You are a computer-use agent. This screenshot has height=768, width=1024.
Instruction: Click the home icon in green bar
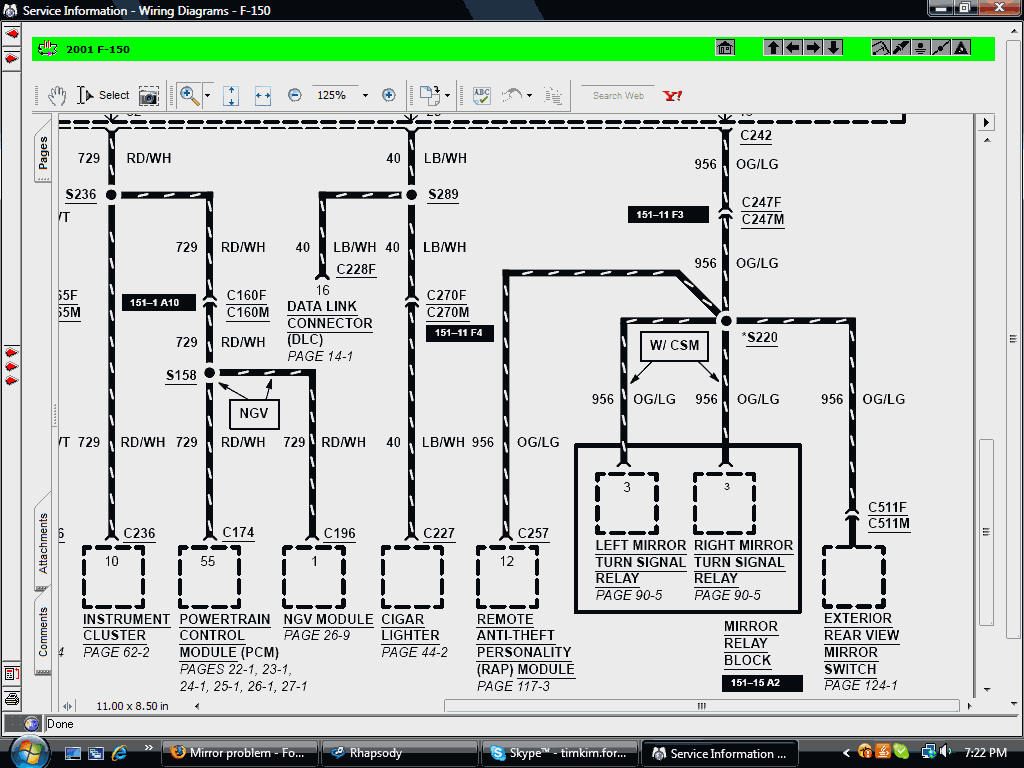point(726,48)
